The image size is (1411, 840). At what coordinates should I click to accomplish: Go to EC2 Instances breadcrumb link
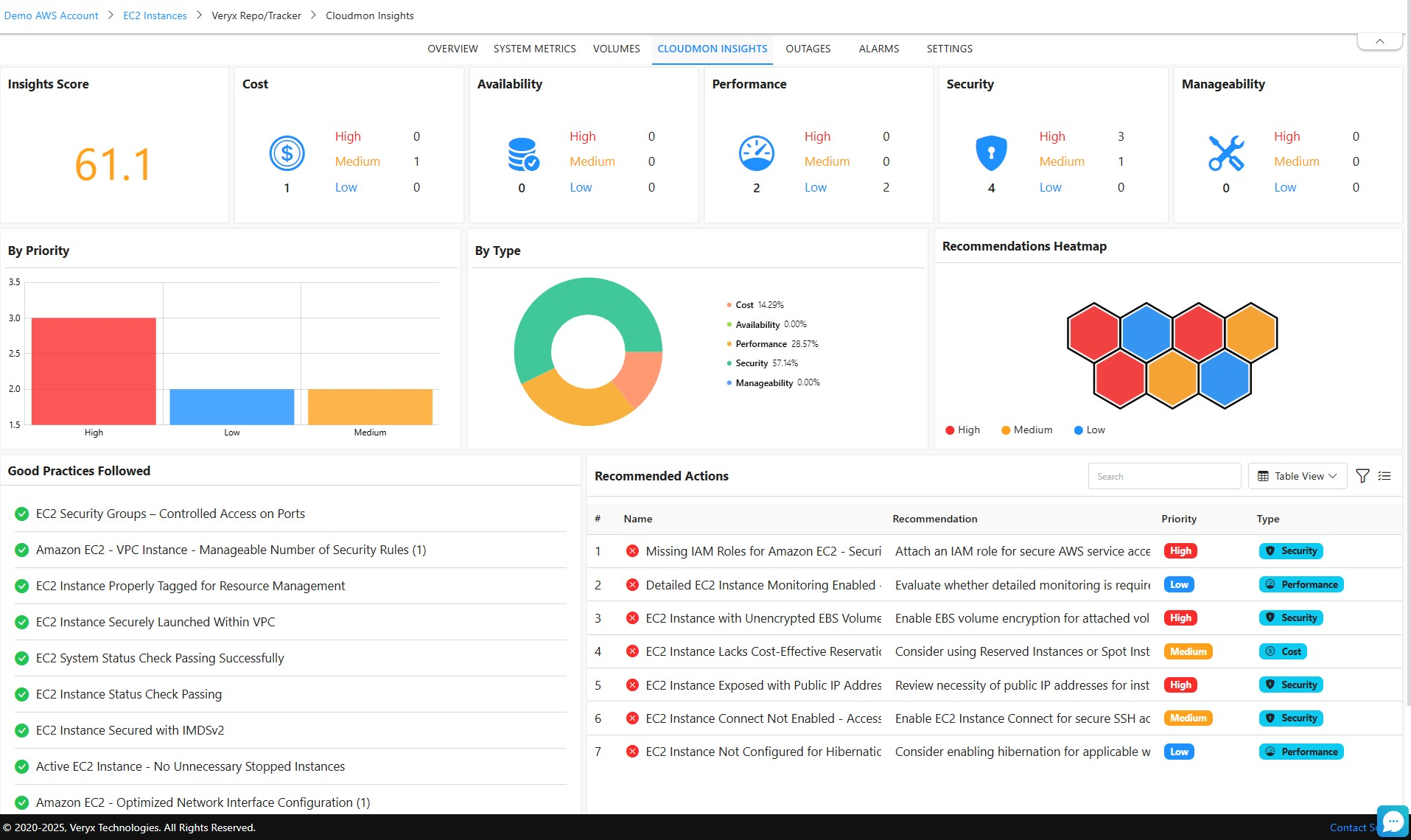(155, 15)
